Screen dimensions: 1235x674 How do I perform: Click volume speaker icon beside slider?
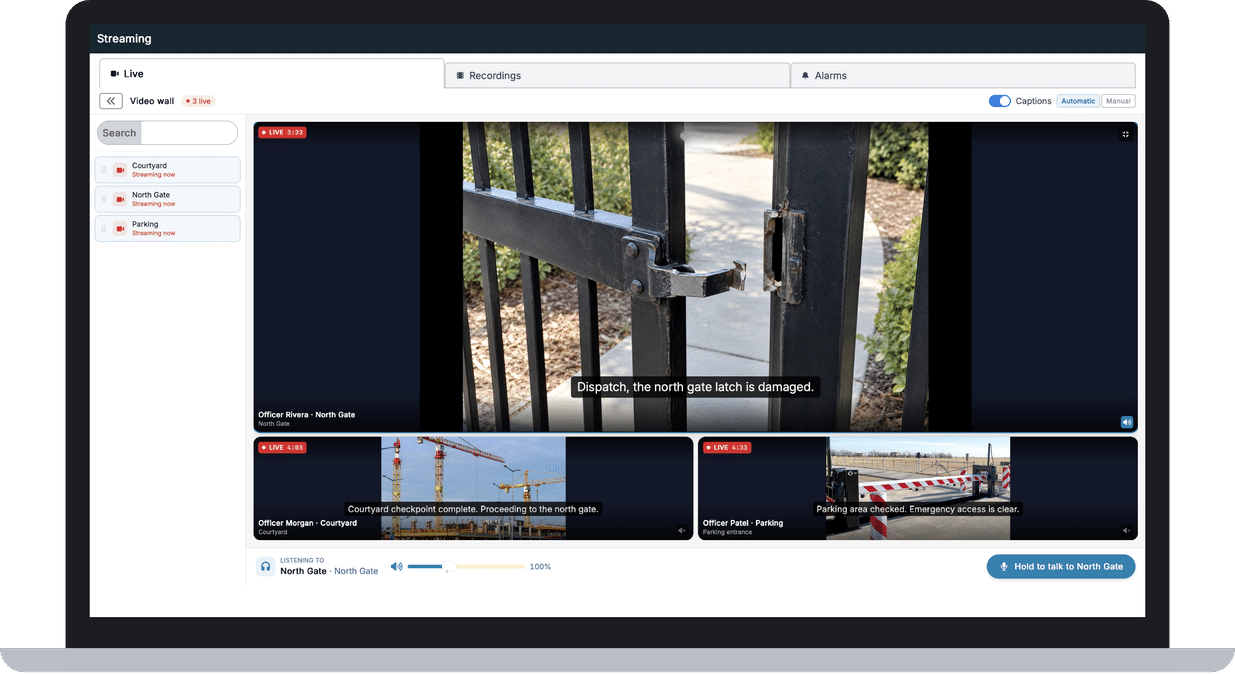pyautogui.click(x=396, y=567)
